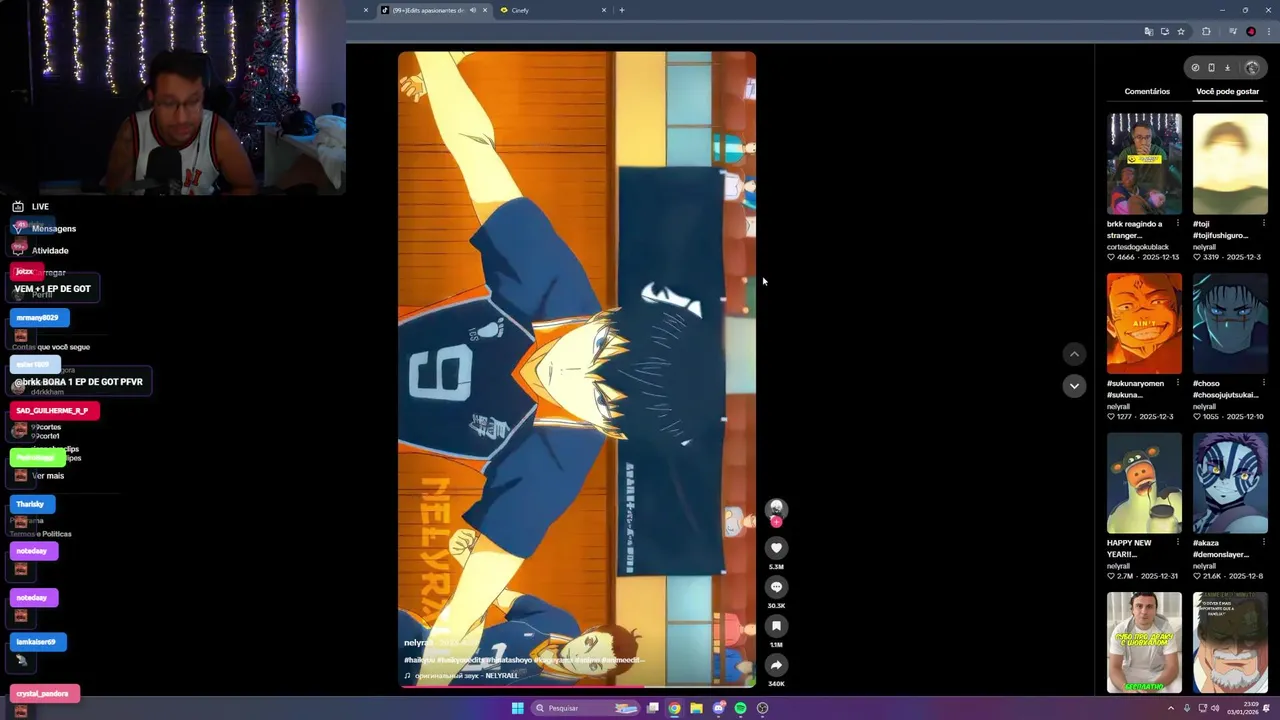The image size is (1280, 720).
Task: Open the HAPPY NEW YEAR video thumbnail
Action: 1144,483
